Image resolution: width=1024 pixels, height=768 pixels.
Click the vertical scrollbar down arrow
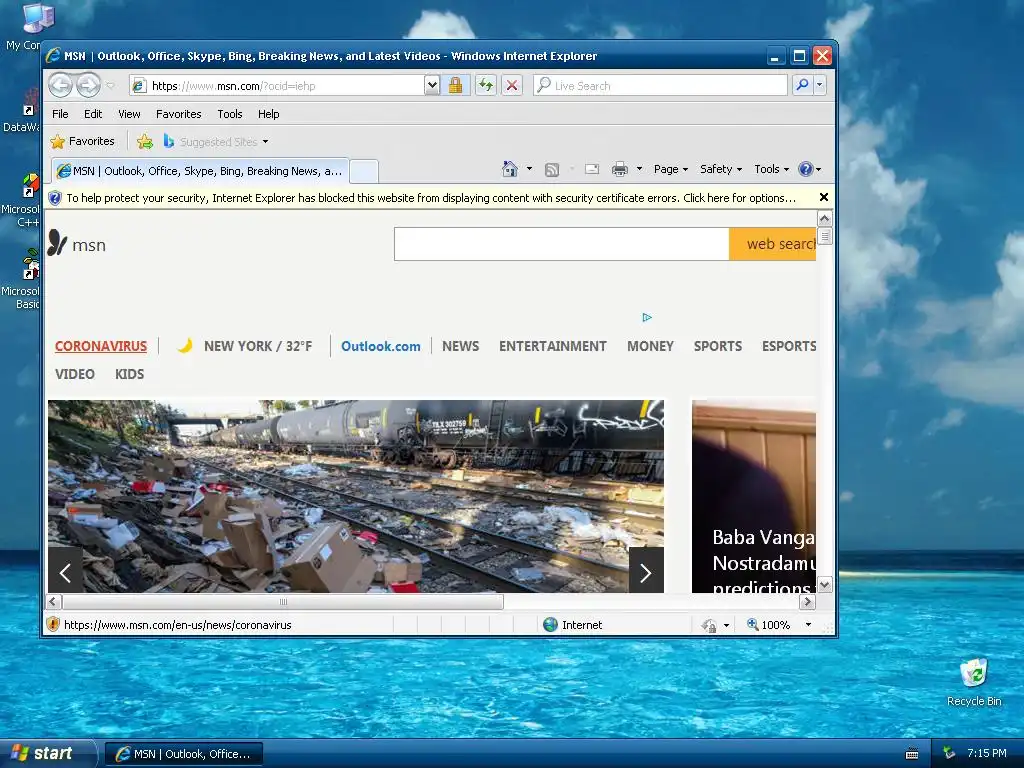(x=825, y=585)
